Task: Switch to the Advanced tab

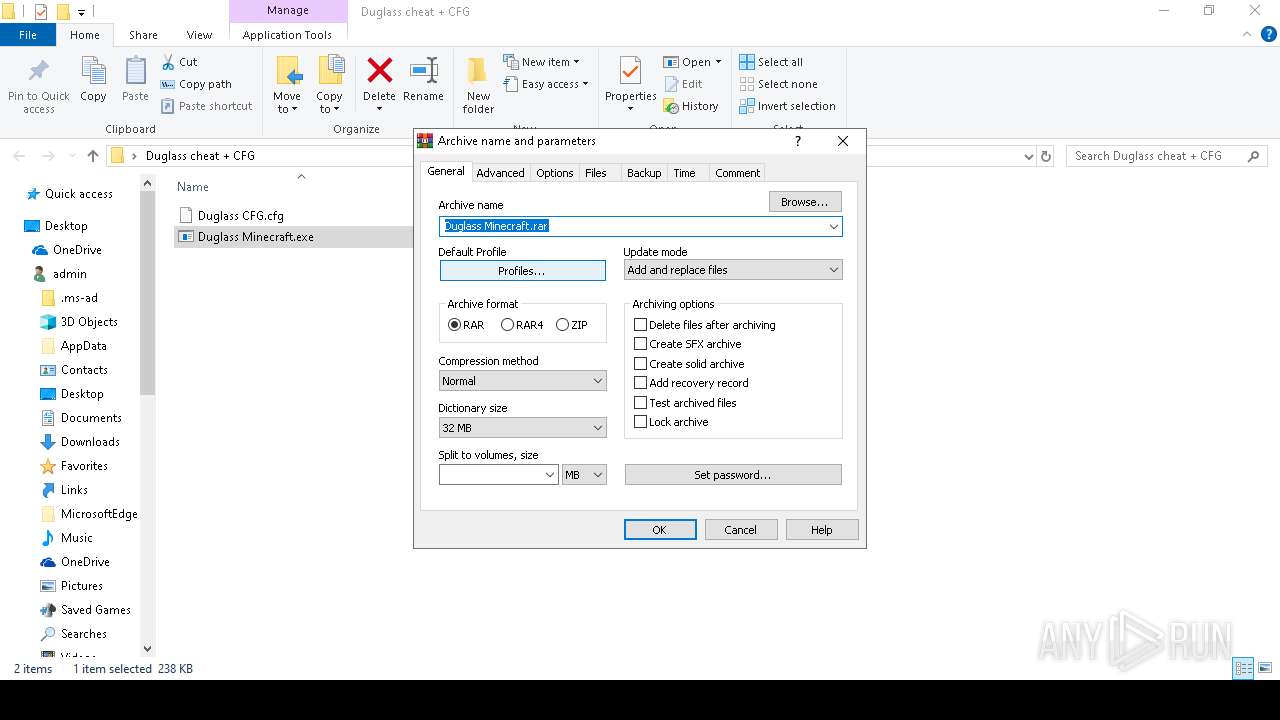Action: coord(500,173)
